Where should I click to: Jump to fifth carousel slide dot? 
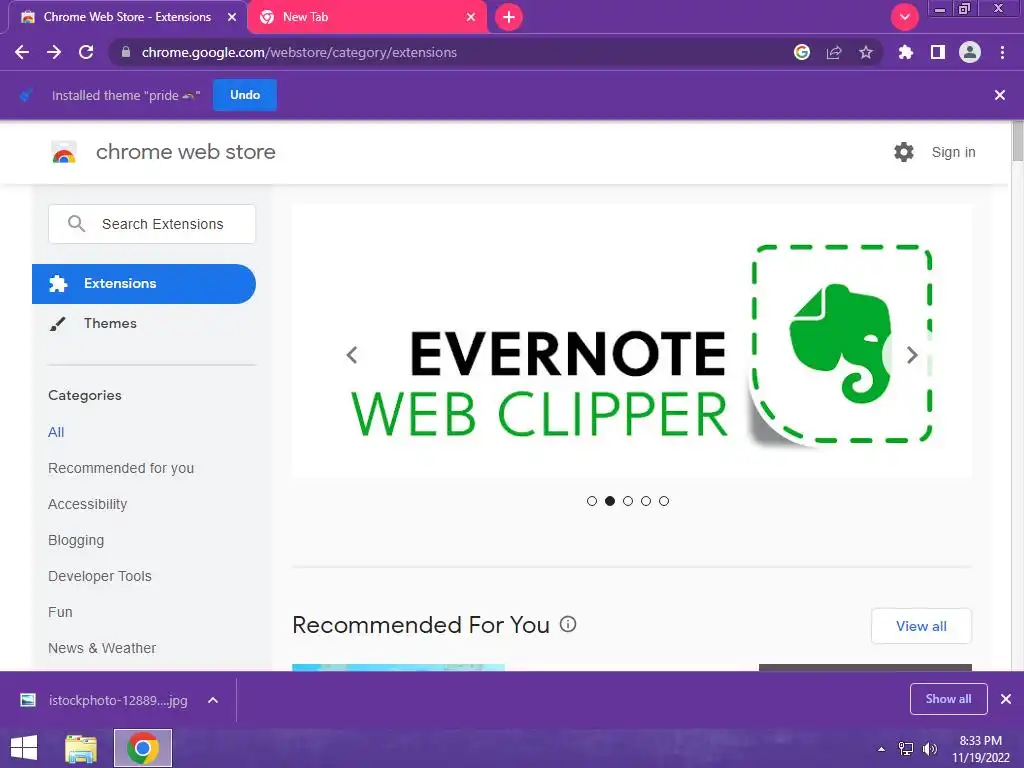[x=664, y=501]
